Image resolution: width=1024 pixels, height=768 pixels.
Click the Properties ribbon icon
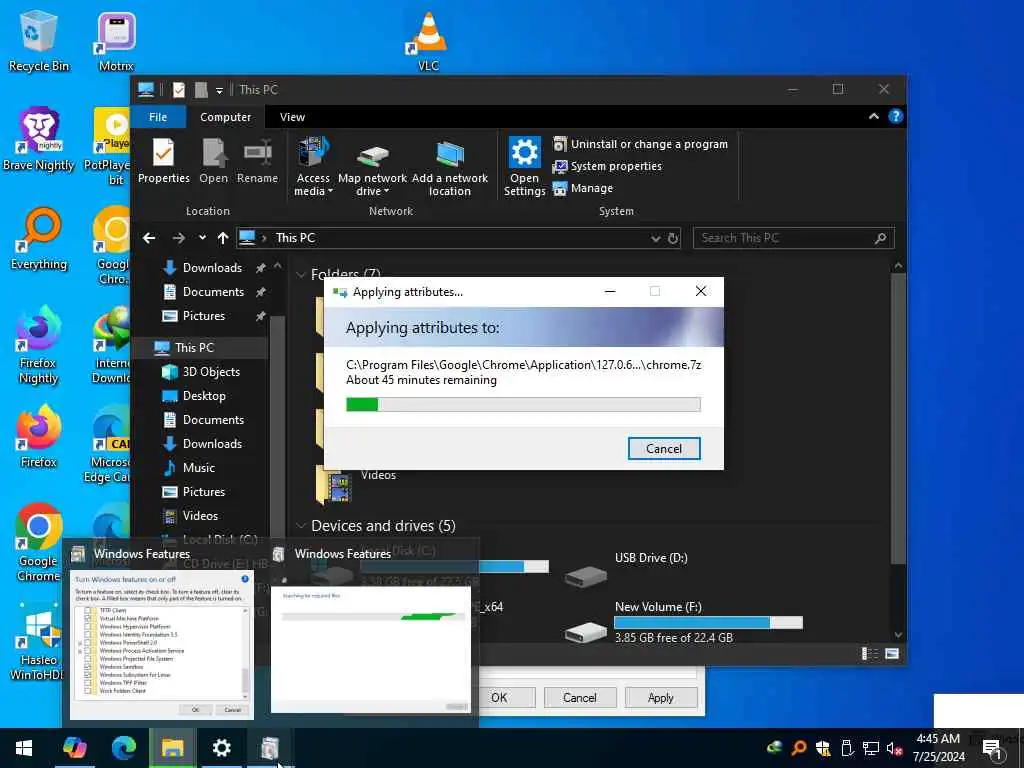[163, 161]
